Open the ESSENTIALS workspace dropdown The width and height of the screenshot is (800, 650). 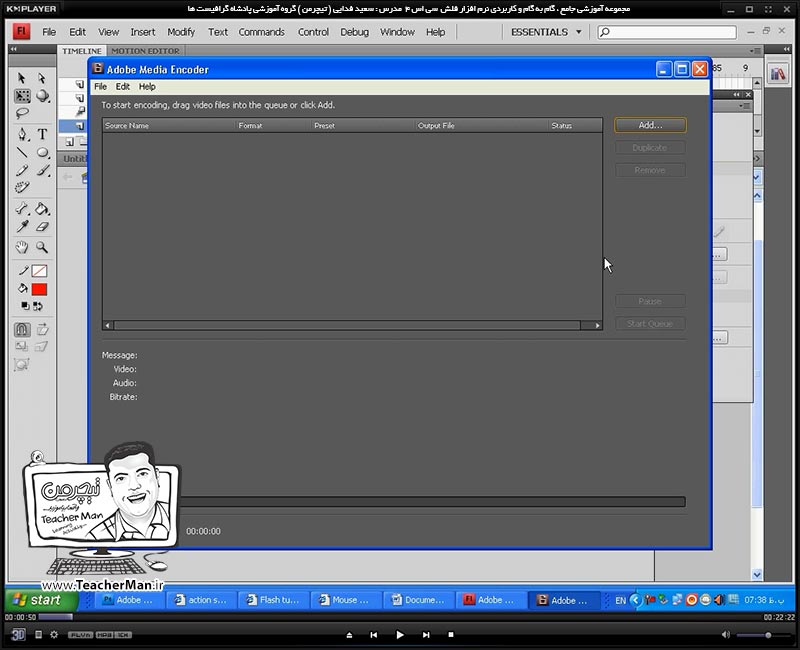(546, 32)
